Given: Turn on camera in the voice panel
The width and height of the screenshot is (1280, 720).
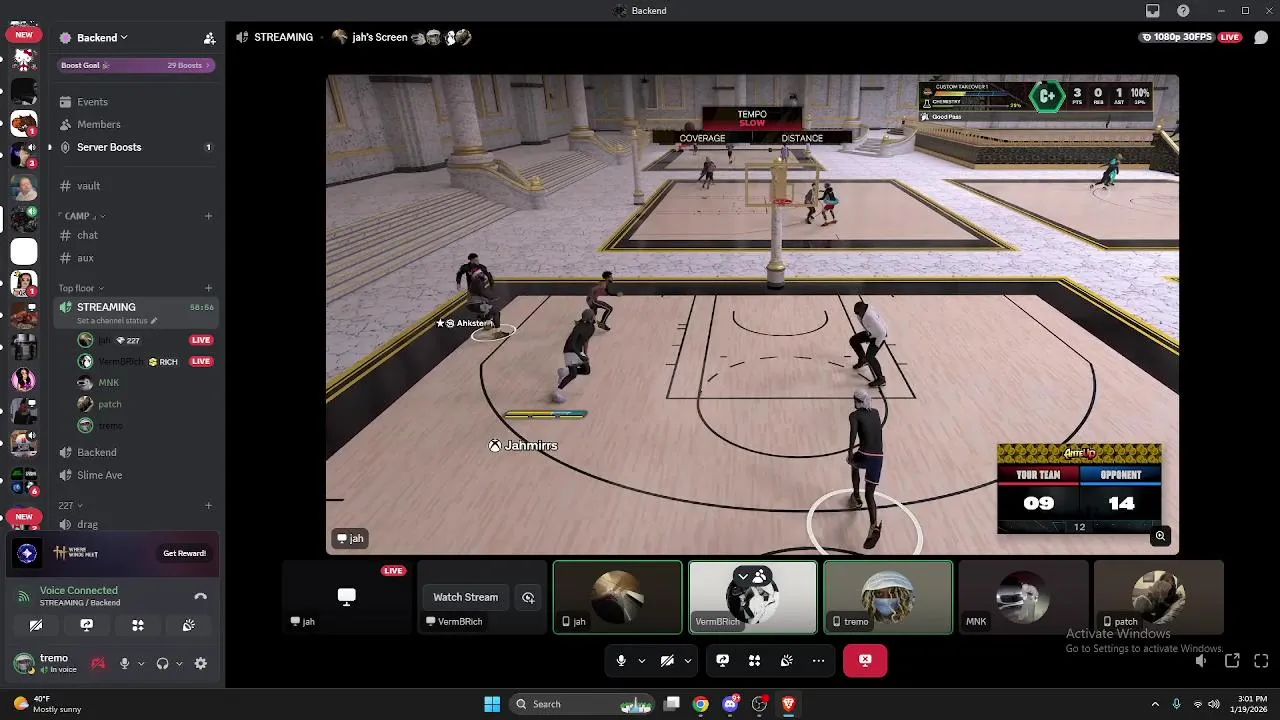Looking at the screenshot, I should [x=36, y=625].
